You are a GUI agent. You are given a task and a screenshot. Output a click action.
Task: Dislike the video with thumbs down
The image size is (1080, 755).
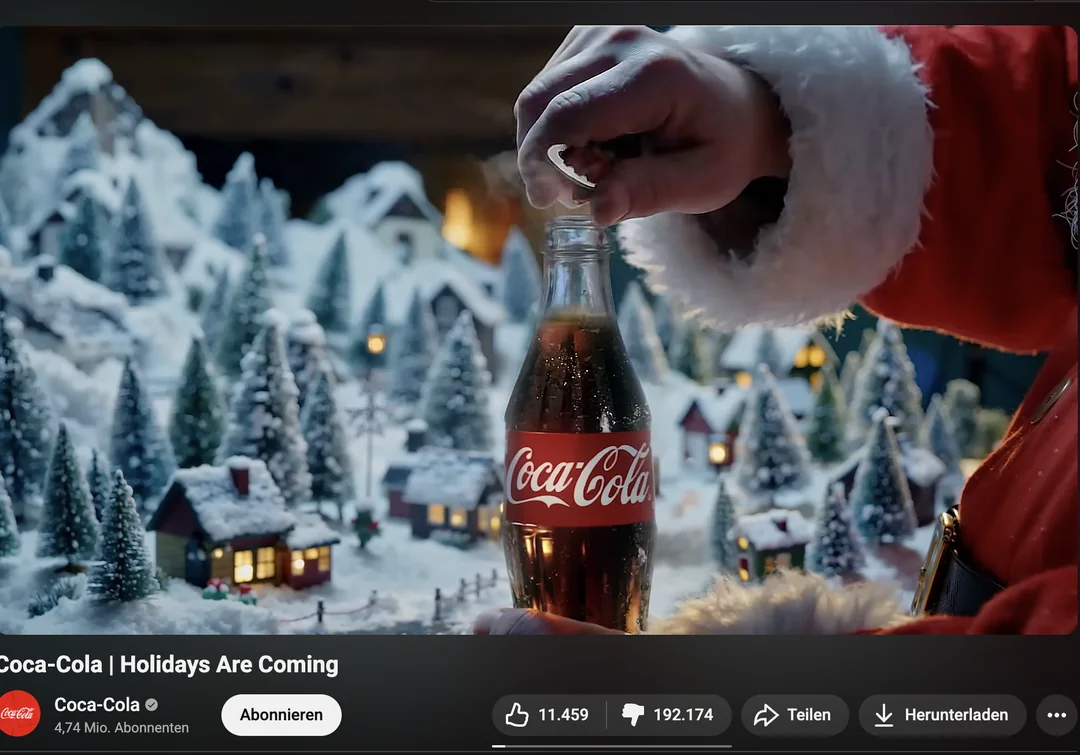pyautogui.click(x=669, y=715)
